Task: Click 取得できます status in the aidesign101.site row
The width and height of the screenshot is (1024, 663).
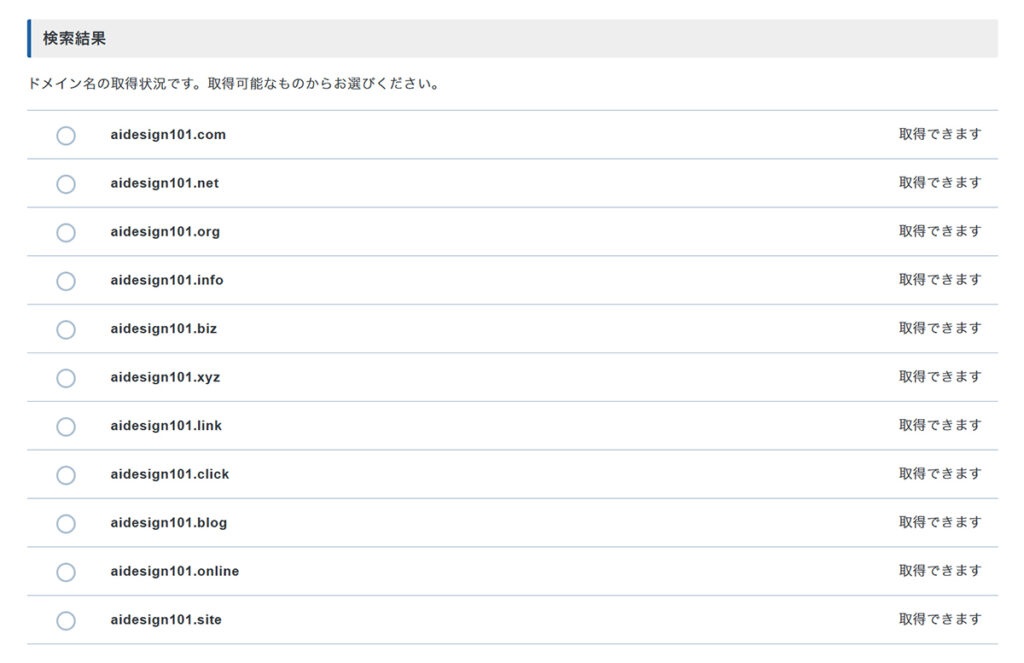Action: click(x=939, y=619)
